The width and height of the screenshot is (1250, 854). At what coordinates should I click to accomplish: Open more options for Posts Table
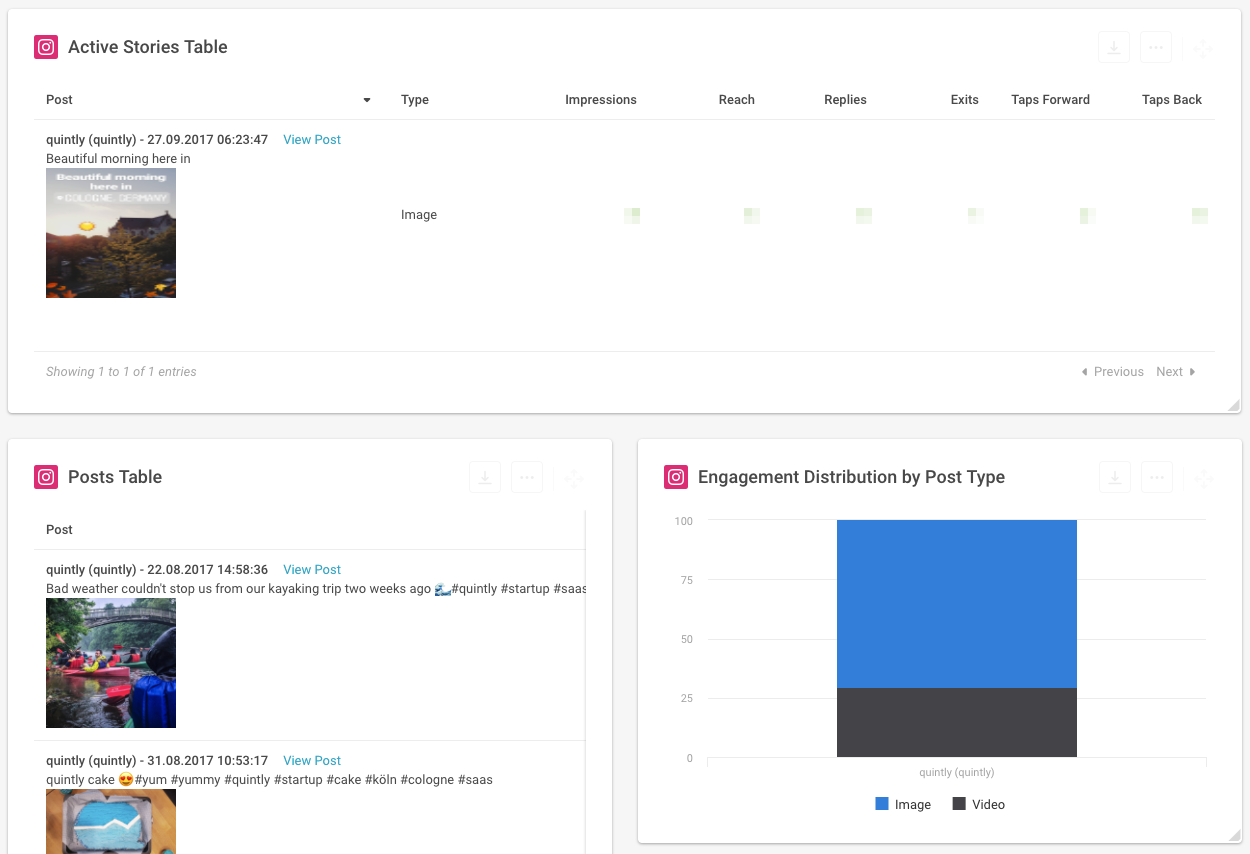527,477
